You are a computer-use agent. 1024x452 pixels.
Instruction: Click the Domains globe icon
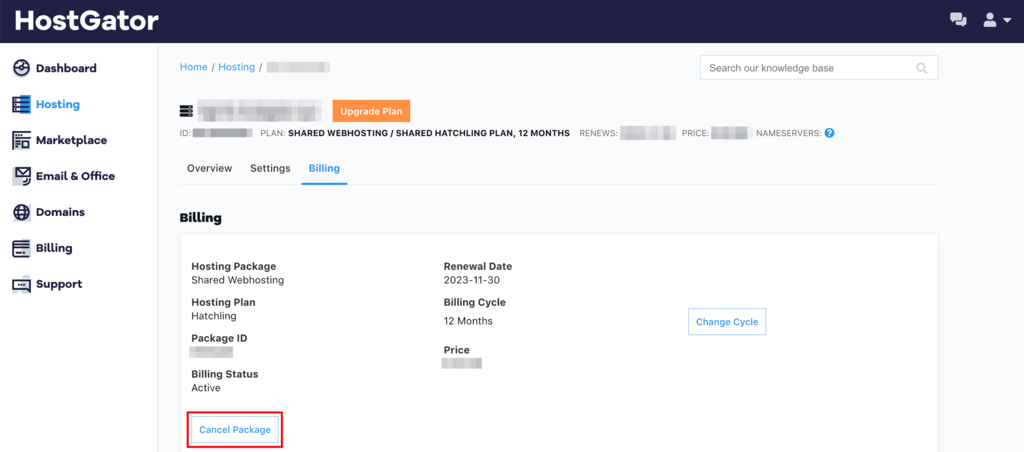[21, 212]
